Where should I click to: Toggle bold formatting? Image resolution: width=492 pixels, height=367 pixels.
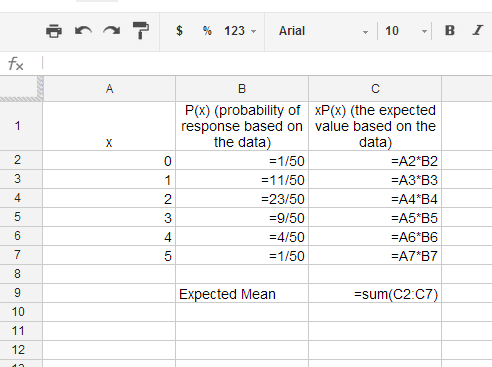(x=450, y=31)
